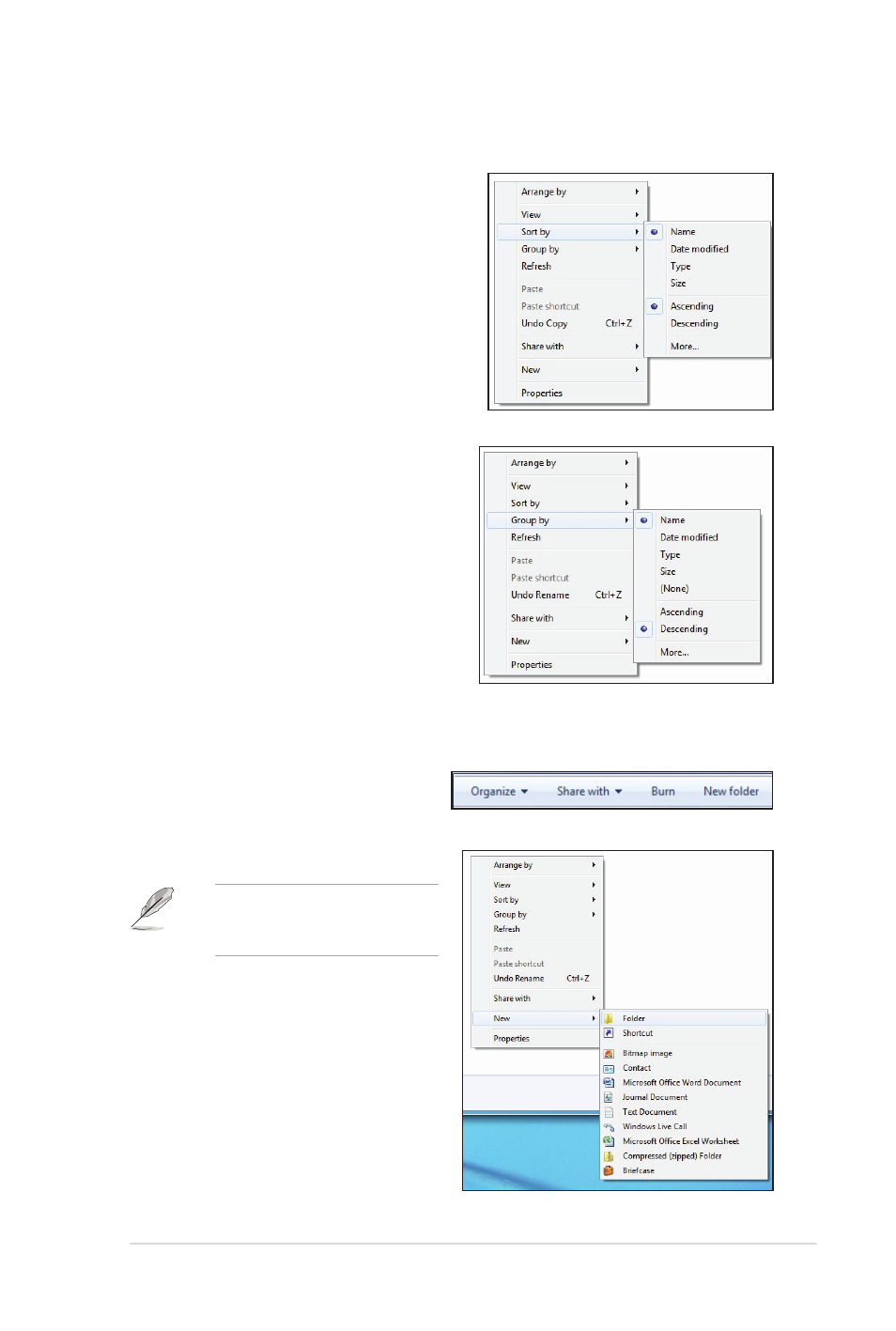This screenshot has width=896, height=1331.
Task: Click the Microsoft Office Word Document icon
Action: pyautogui.click(x=609, y=1083)
